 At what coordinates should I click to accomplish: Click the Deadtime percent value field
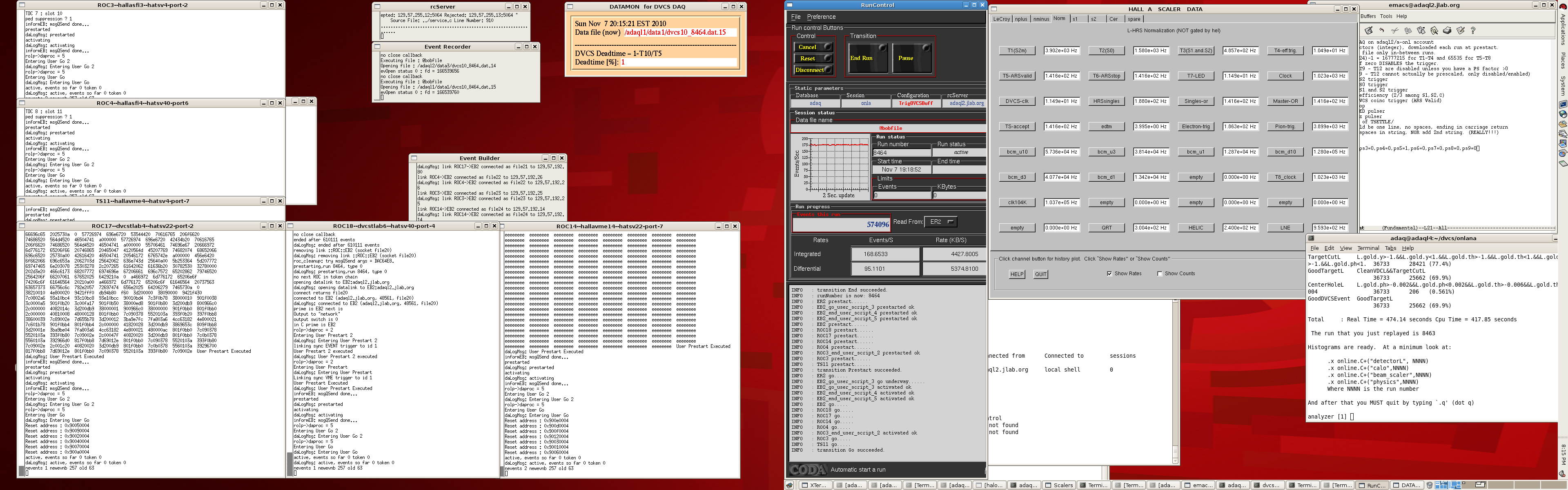[x=678, y=62]
